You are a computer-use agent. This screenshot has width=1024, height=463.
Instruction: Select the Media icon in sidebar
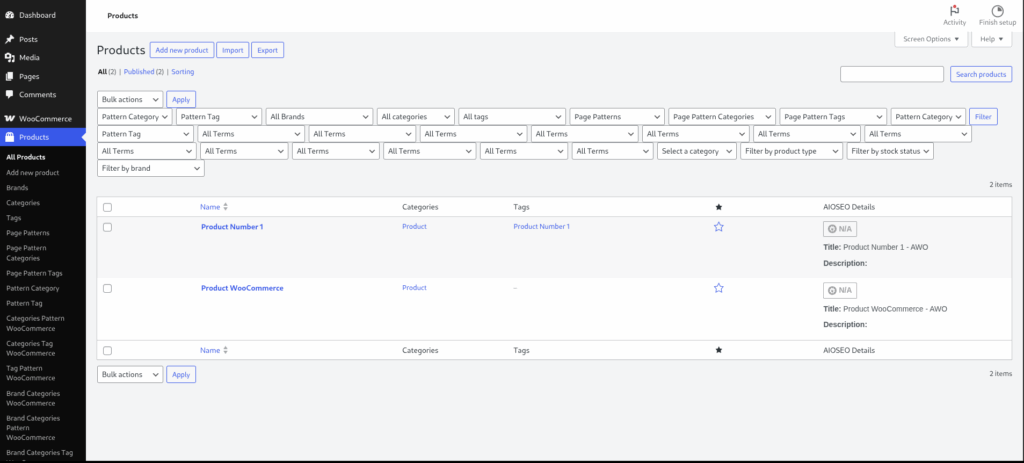click(10, 57)
